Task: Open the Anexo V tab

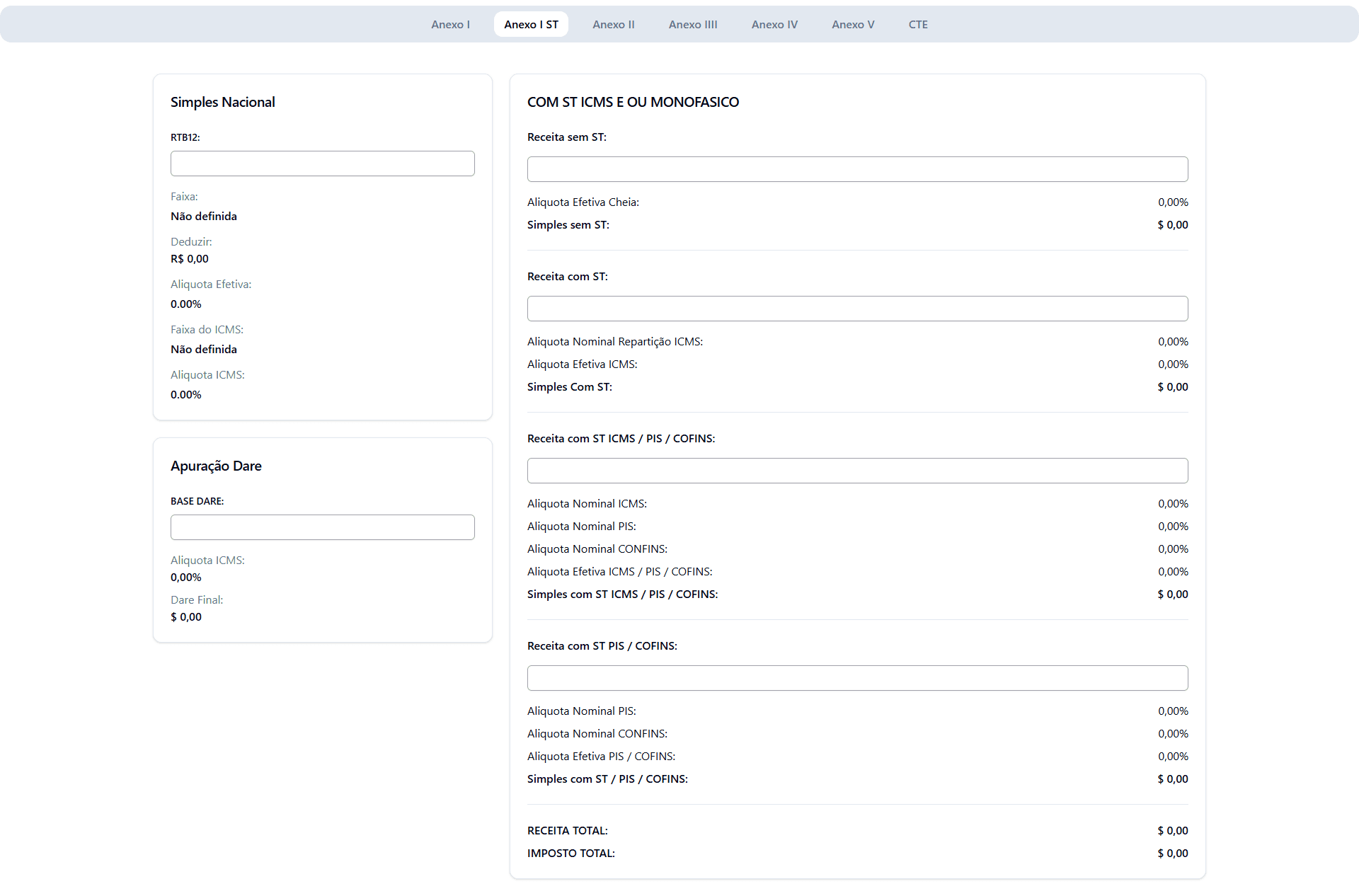Action: coord(852,24)
